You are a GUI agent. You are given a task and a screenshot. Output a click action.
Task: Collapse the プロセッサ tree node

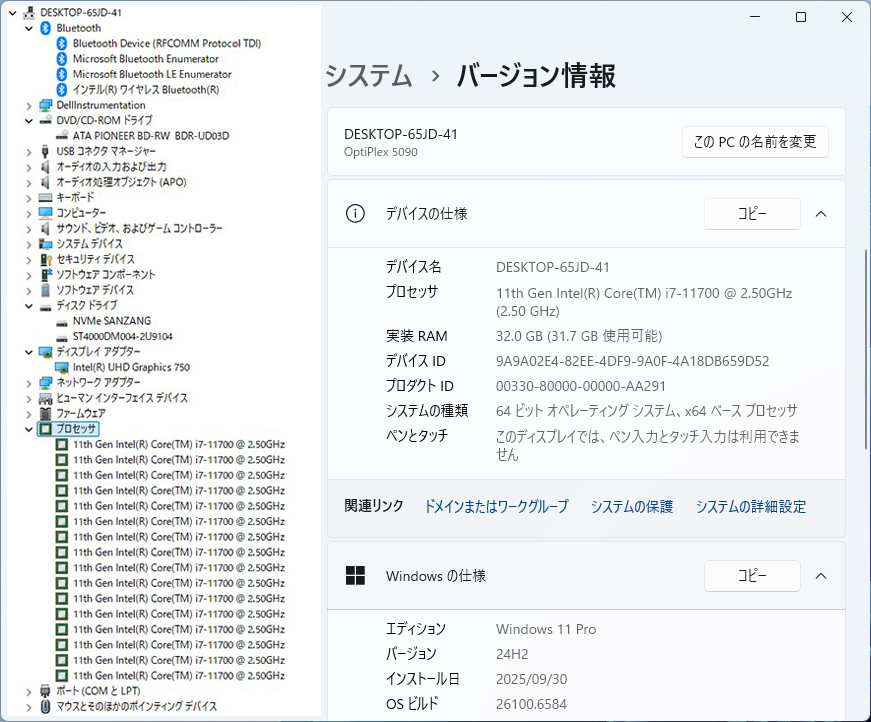pos(28,429)
